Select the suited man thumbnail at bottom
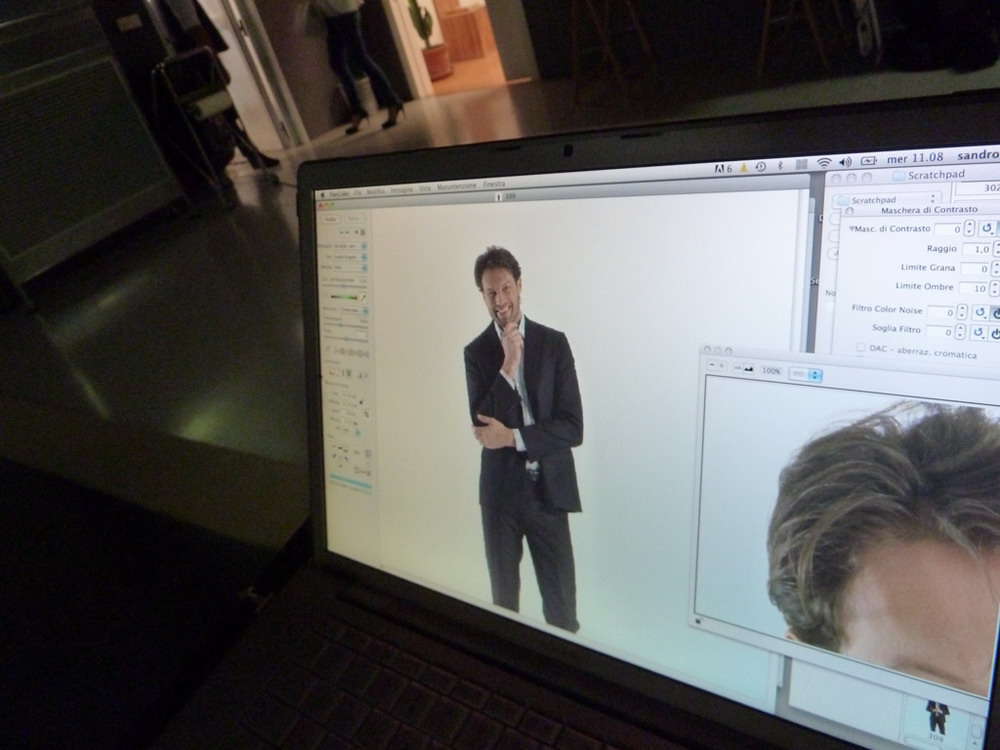 coord(937,714)
